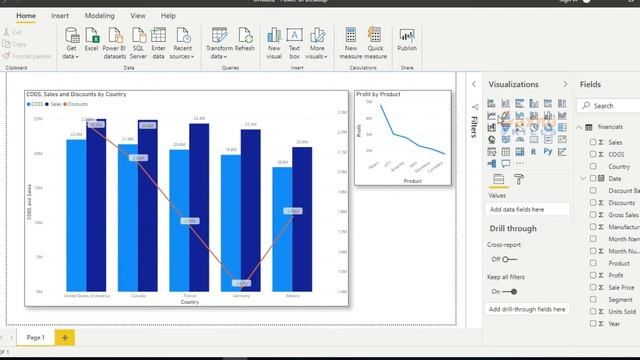Select the Stacked area chart visual
640x360 pixels.
click(520, 116)
